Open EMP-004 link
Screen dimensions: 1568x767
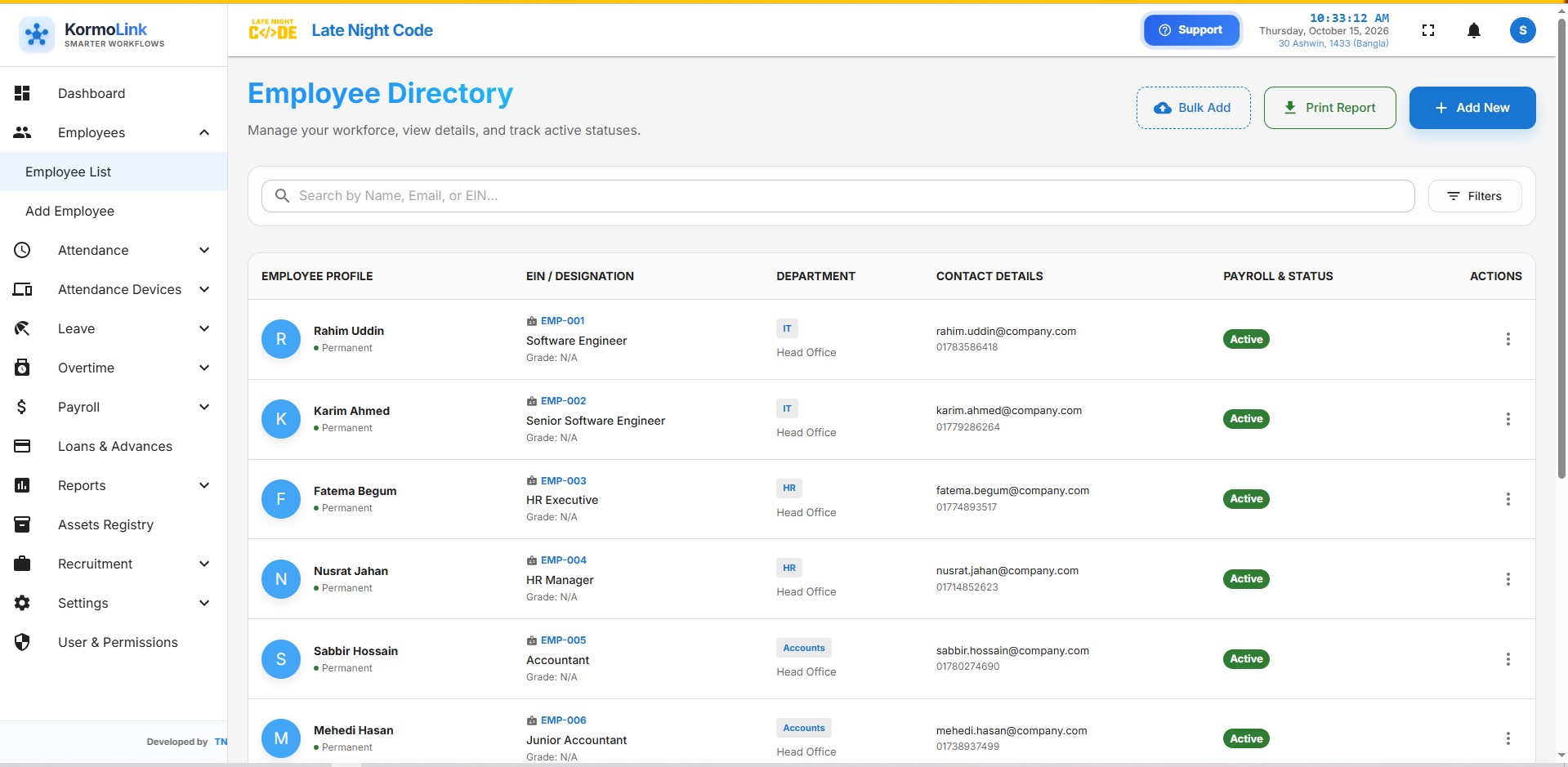(563, 560)
